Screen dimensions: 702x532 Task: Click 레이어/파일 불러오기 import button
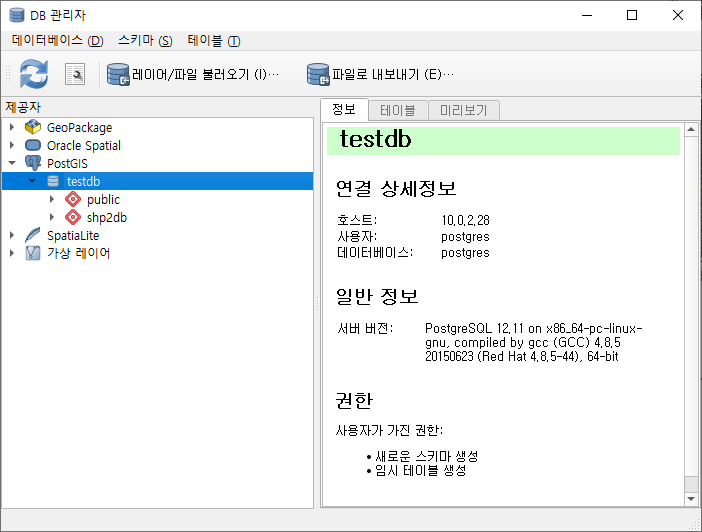[x=193, y=74]
